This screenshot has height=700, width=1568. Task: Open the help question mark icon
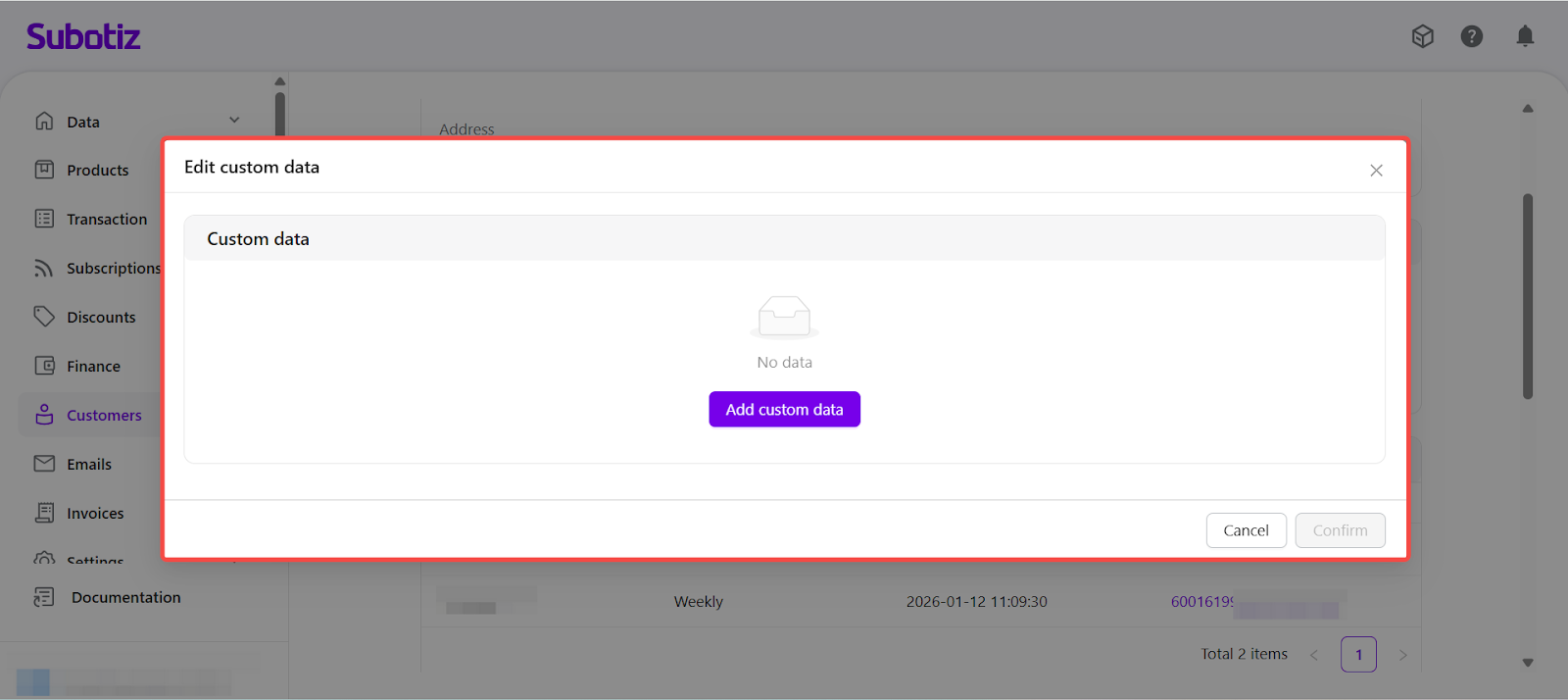pyautogui.click(x=1471, y=36)
